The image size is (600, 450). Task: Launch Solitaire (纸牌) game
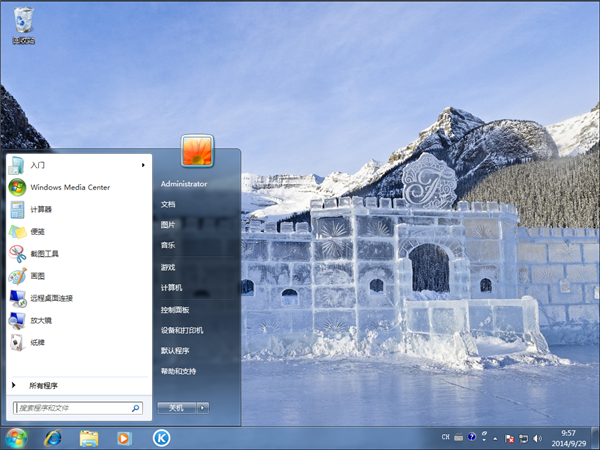click(37, 342)
